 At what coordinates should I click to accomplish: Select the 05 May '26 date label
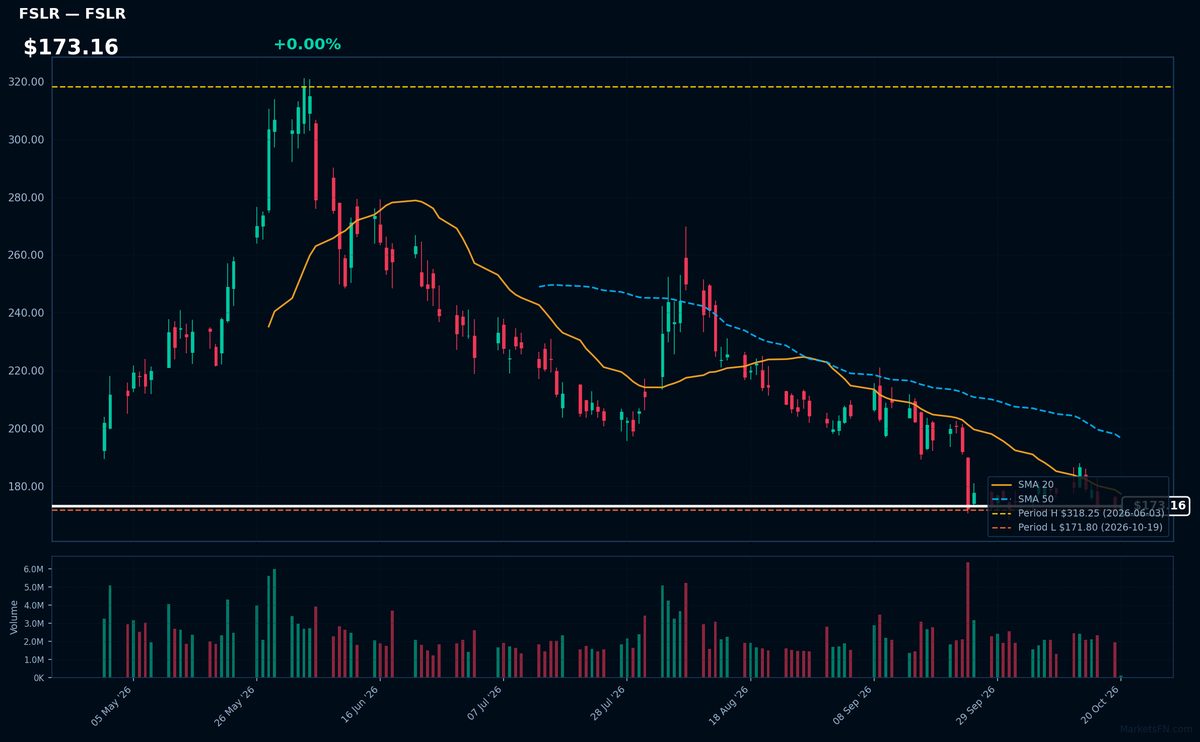[112, 704]
